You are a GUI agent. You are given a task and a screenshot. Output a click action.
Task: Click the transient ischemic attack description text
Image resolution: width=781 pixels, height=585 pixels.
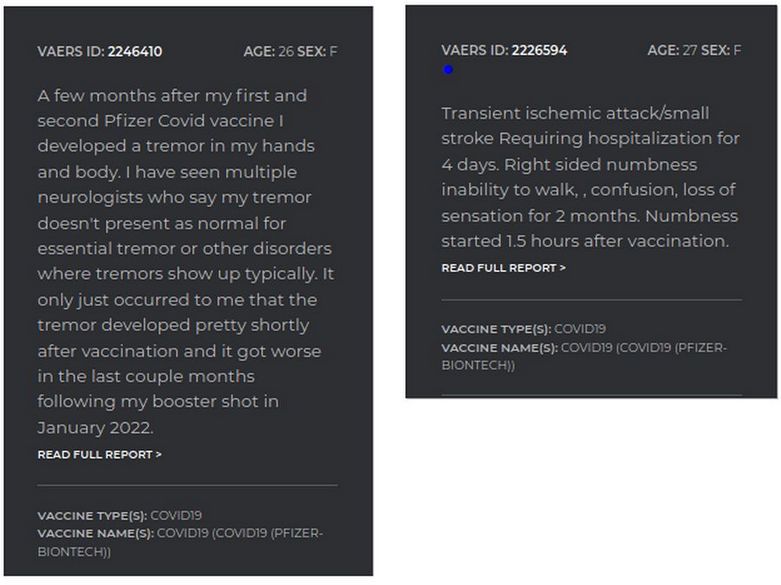[590, 177]
